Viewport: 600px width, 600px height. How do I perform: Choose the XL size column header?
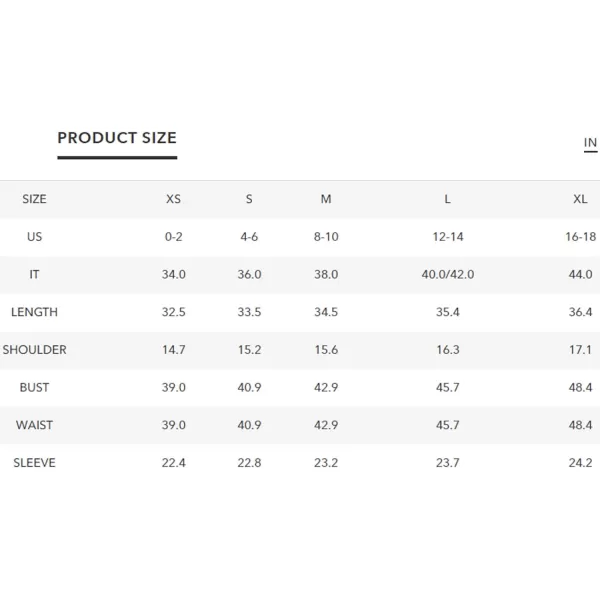[x=580, y=199]
